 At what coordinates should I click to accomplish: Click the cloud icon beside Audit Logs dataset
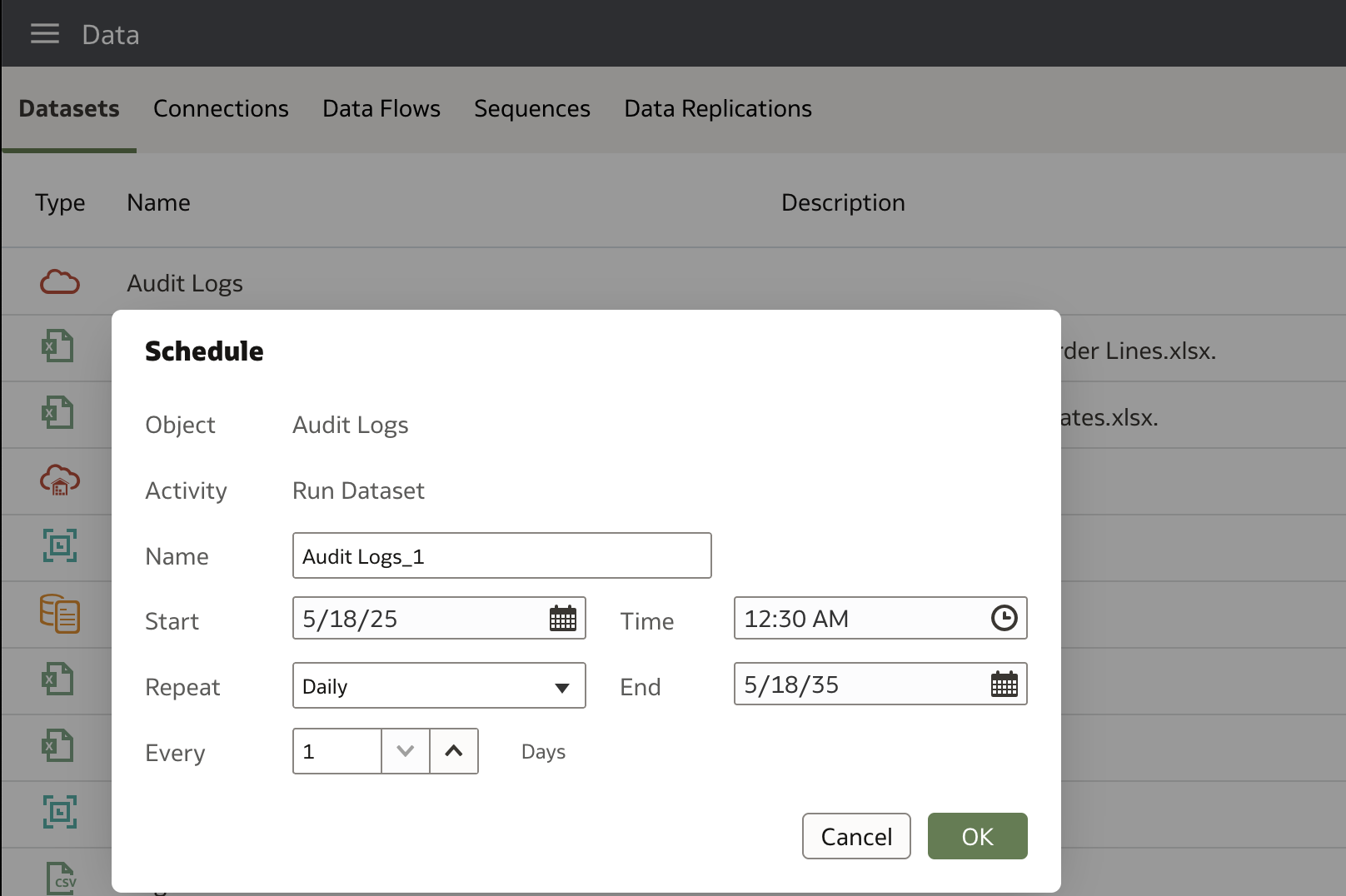click(58, 282)
